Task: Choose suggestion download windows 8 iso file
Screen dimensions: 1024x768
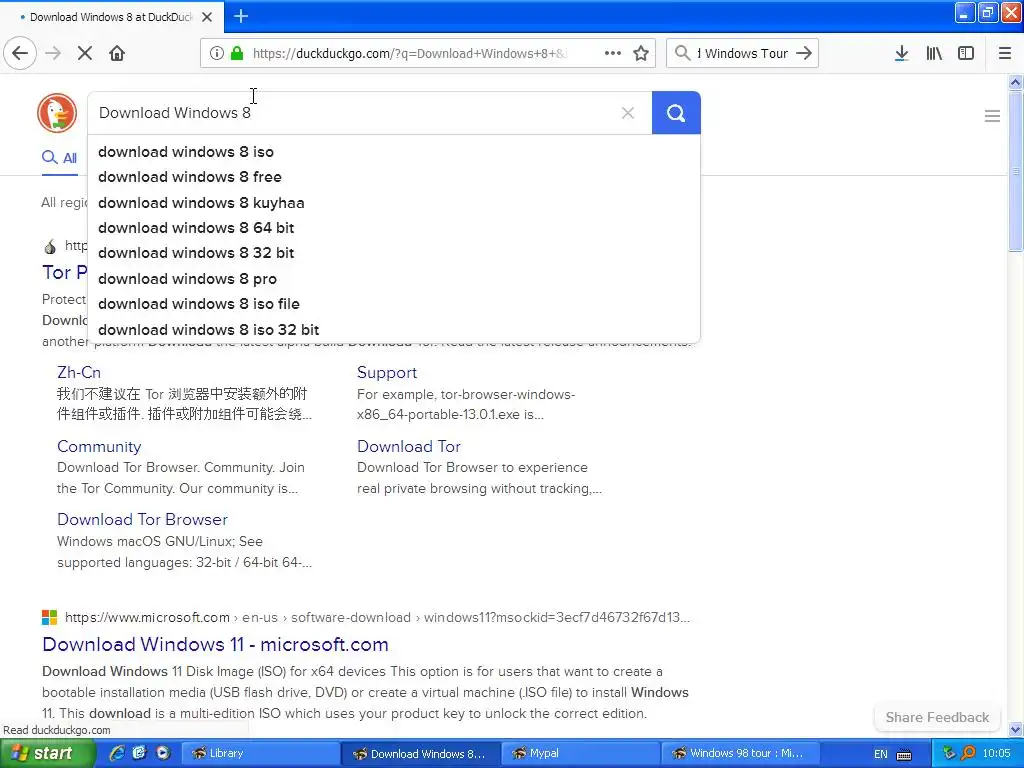Action: click(x=394, y=304)
